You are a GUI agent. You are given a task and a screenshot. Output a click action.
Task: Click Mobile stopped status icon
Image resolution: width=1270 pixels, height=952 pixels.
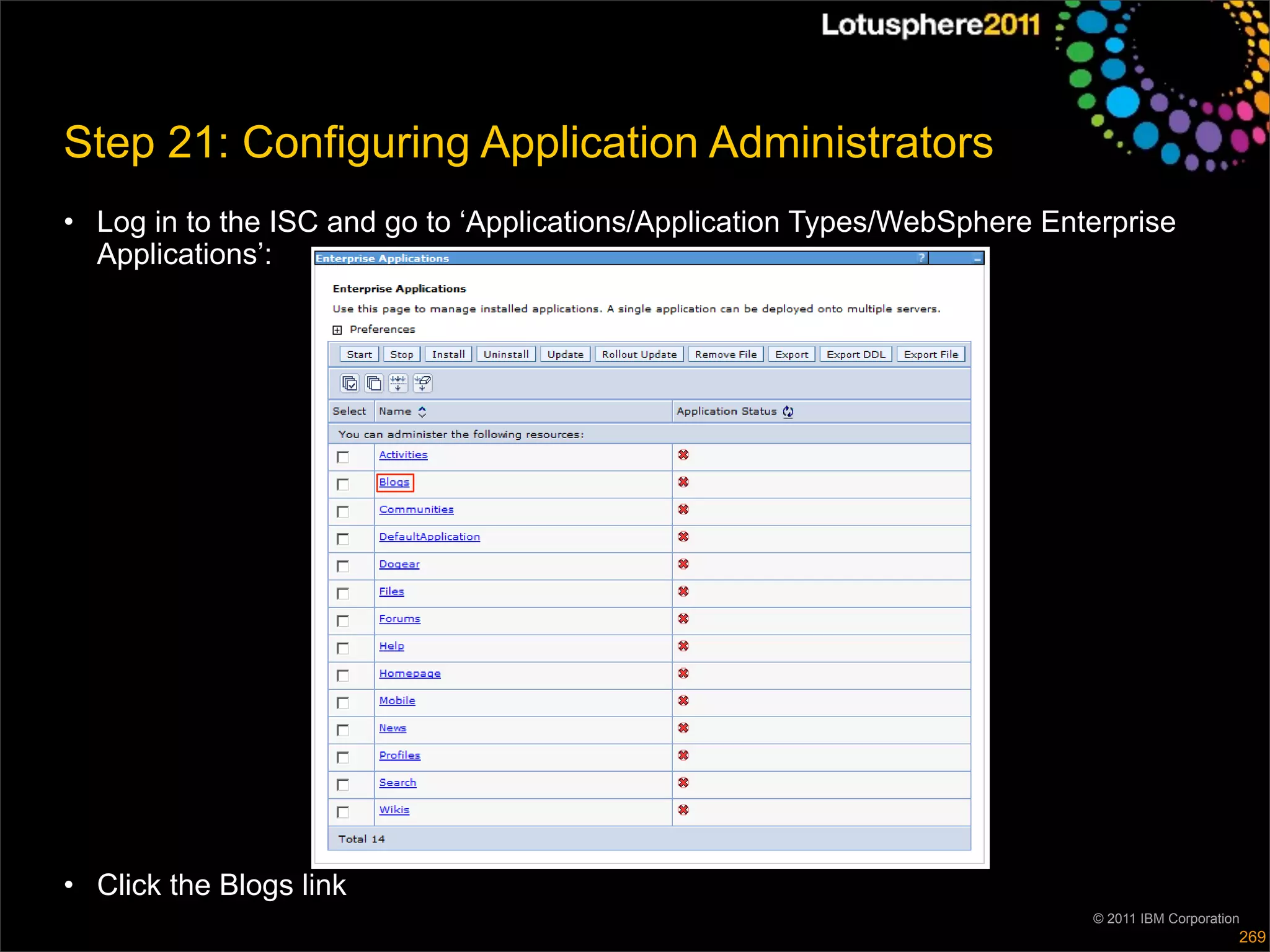[683, 700]
